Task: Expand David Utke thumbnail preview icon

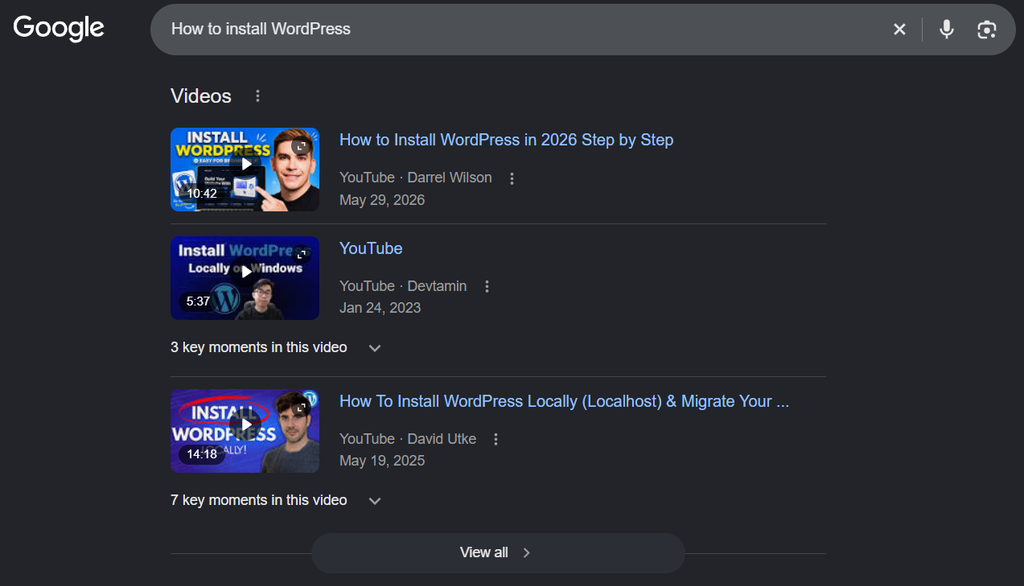Action: [300, 408]
